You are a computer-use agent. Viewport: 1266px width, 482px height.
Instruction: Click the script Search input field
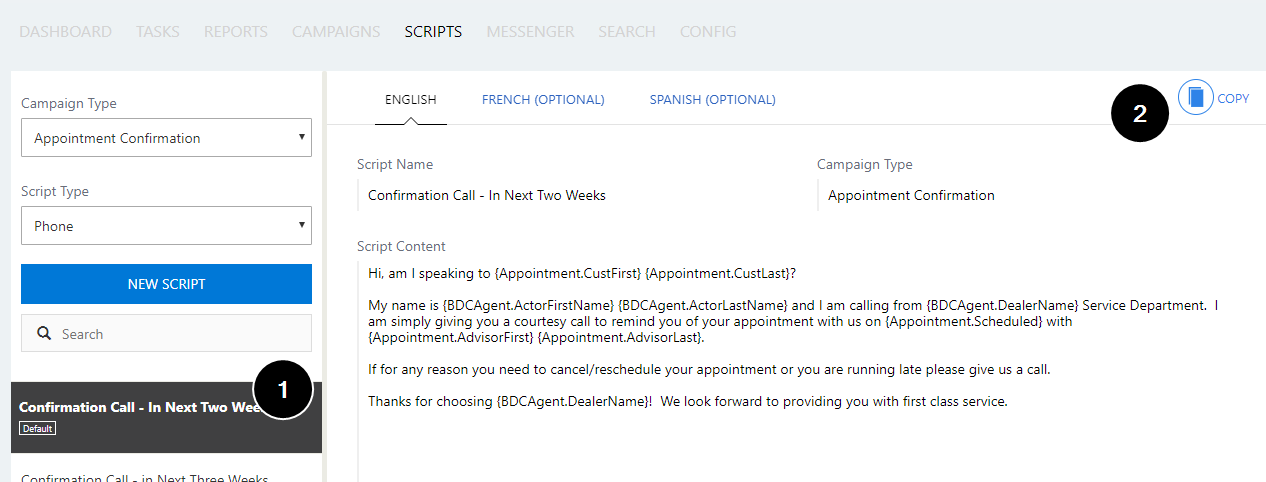[x=166, y=334]
